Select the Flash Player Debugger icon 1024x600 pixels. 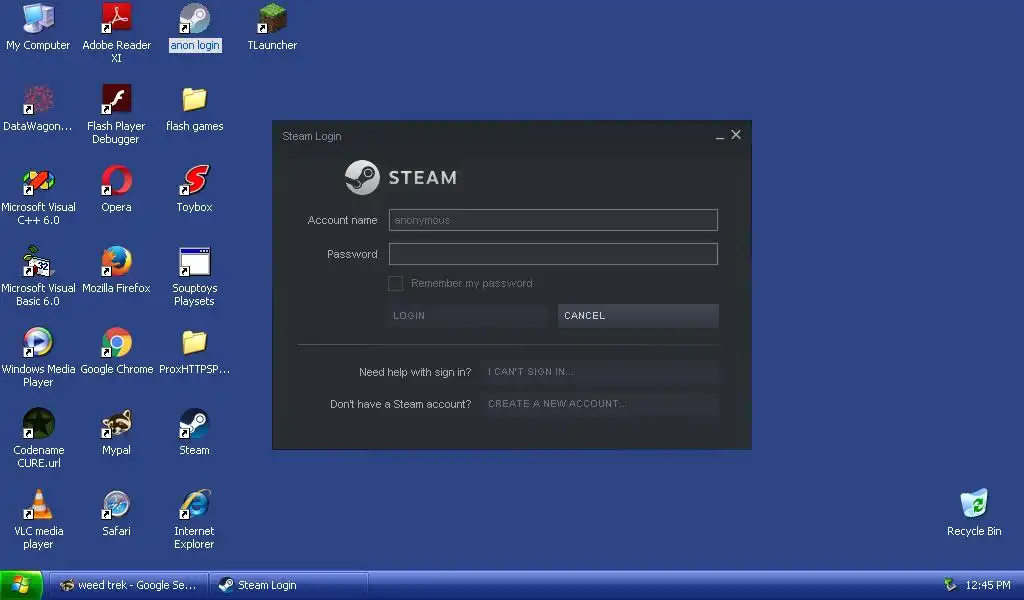(x=116, y=100)
